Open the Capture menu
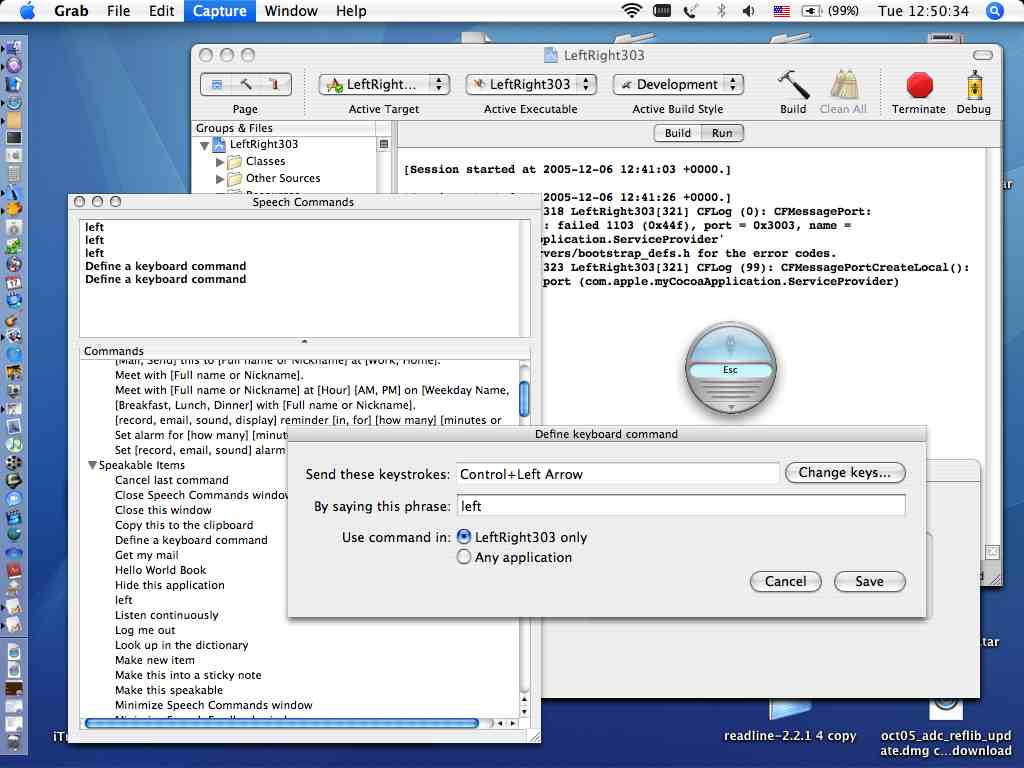Viewport: 1024px width, 768px height. coord(219,10)
